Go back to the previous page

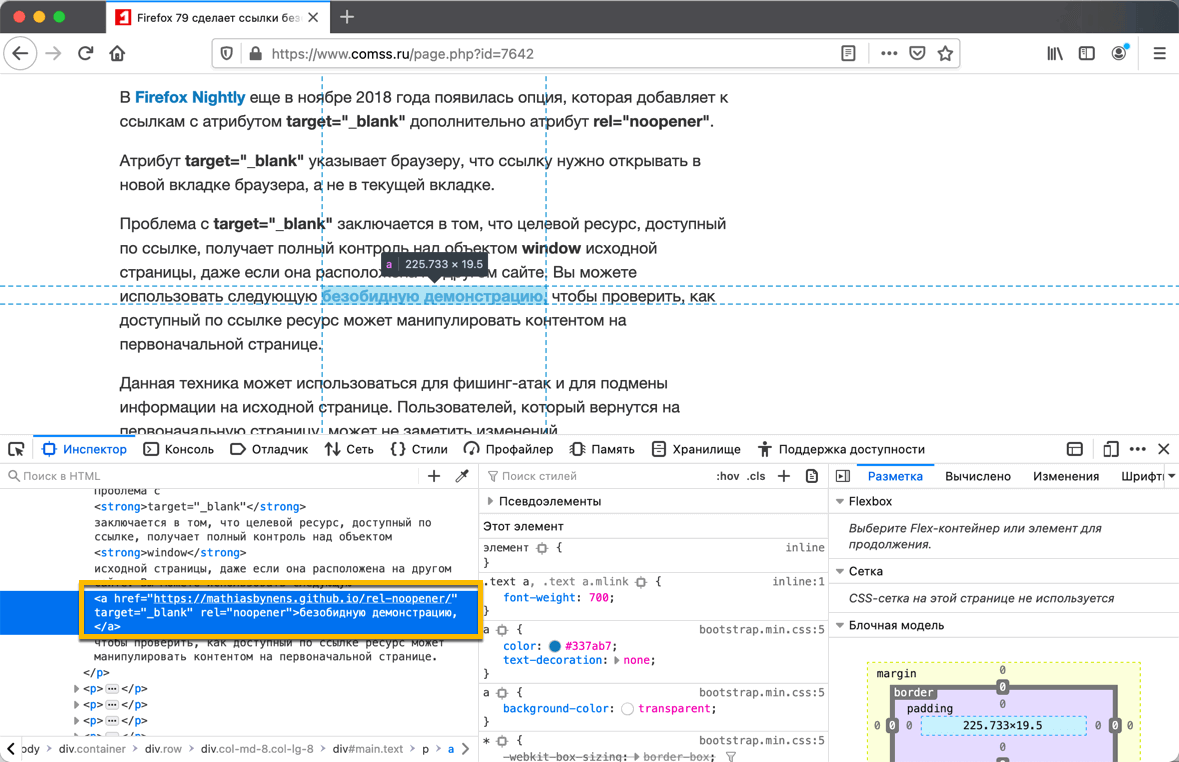tap(20, 53)
